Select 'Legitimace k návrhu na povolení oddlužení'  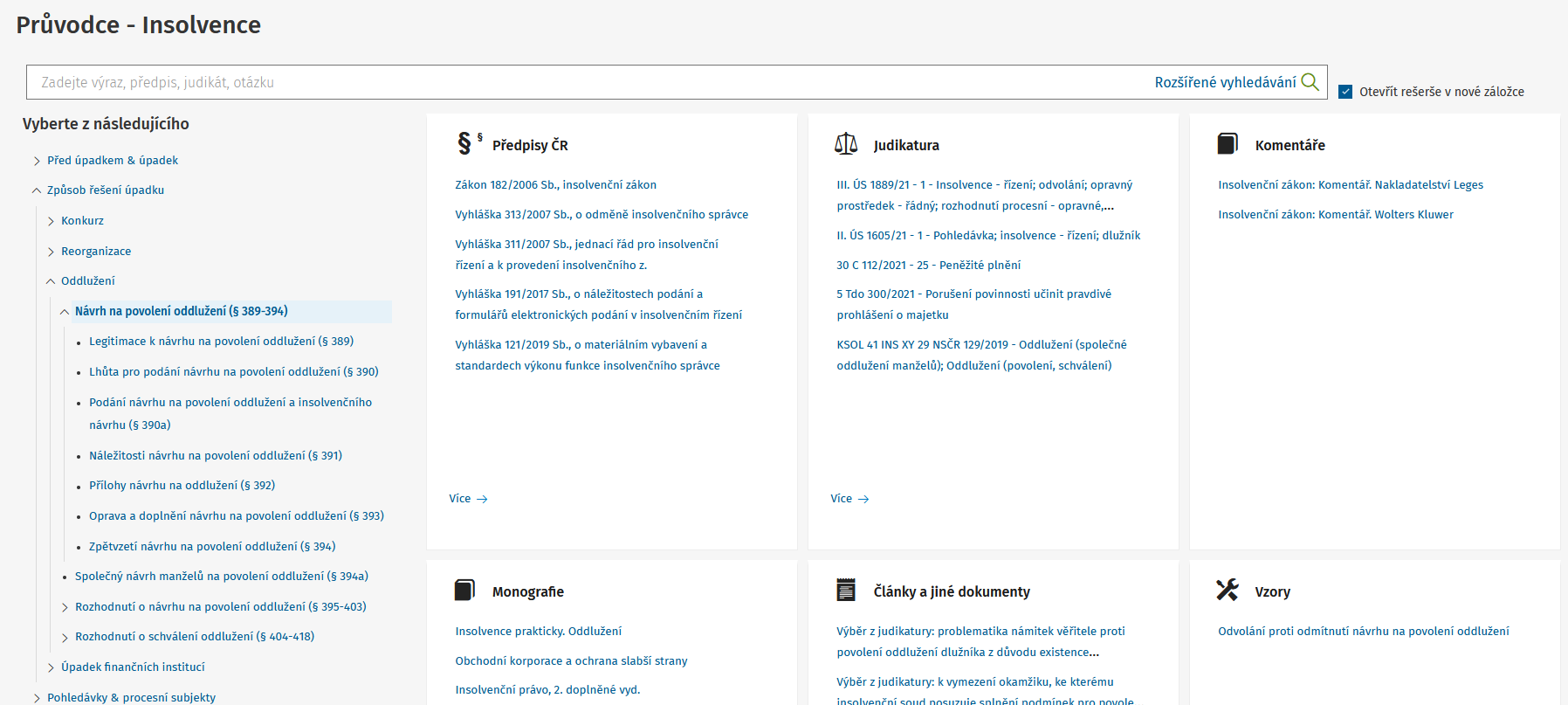[221, 342]
